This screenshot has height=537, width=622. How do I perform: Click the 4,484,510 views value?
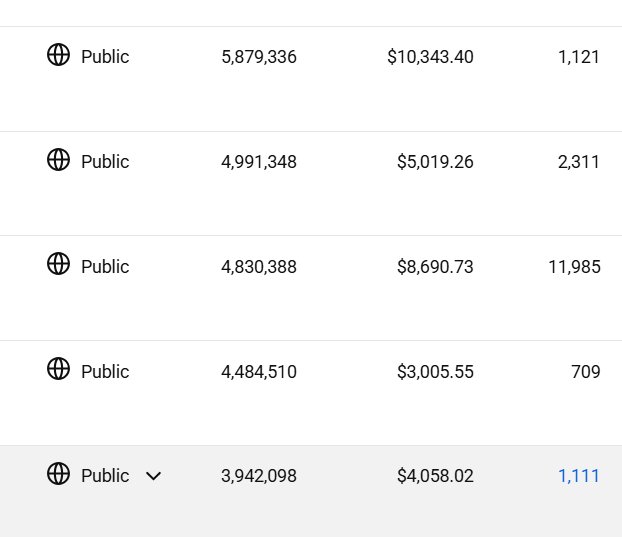coord(259,372)
